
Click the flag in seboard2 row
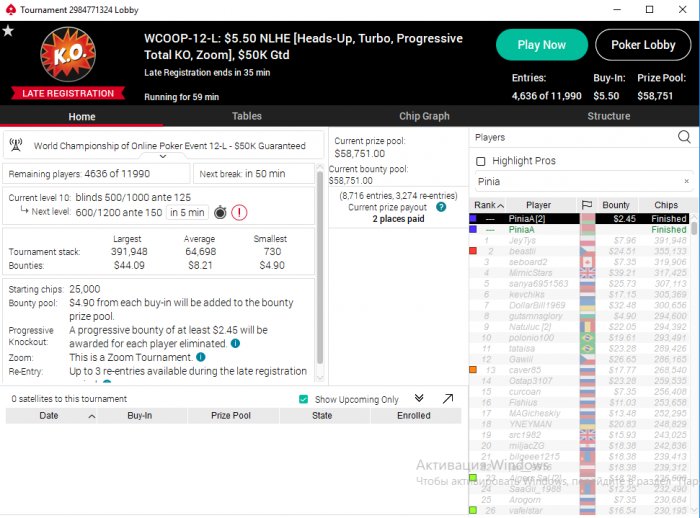tap(588, 262)
